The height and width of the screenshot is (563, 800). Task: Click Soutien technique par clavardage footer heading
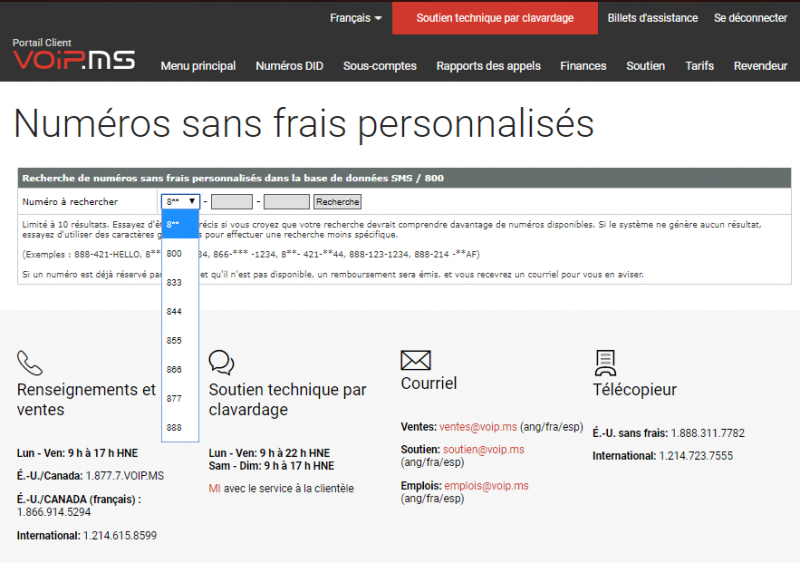point(287,400)
